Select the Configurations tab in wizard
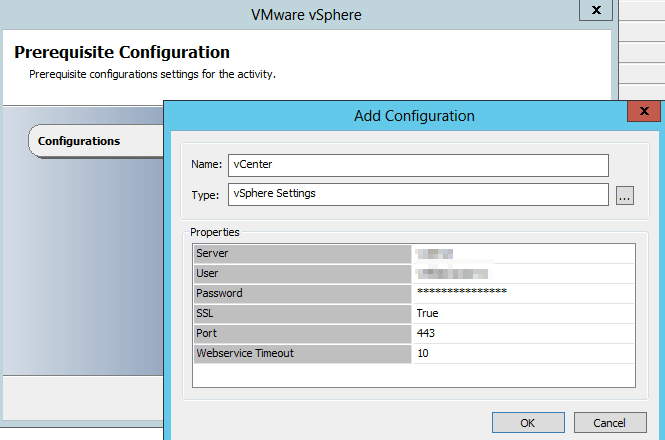 coord(96,141)
